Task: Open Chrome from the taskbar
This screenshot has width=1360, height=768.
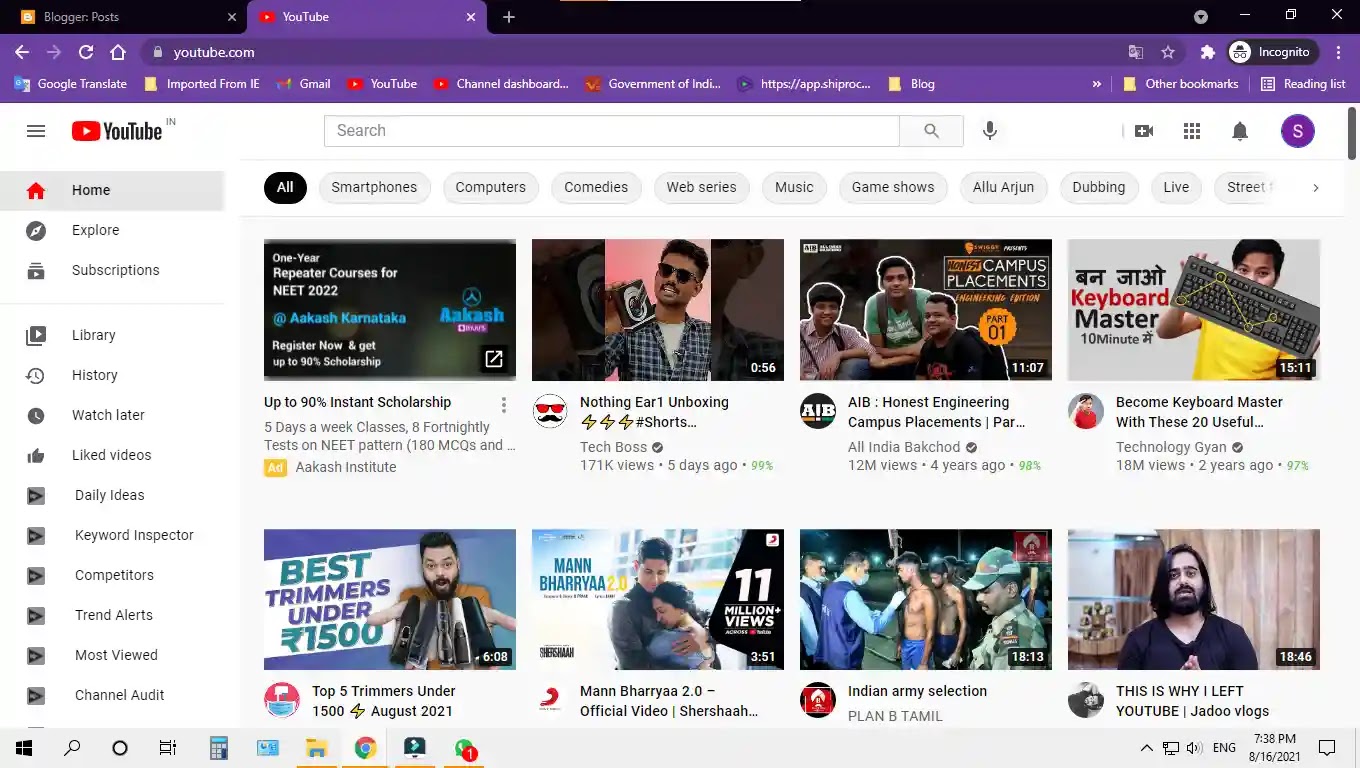Action: point(365,747)
